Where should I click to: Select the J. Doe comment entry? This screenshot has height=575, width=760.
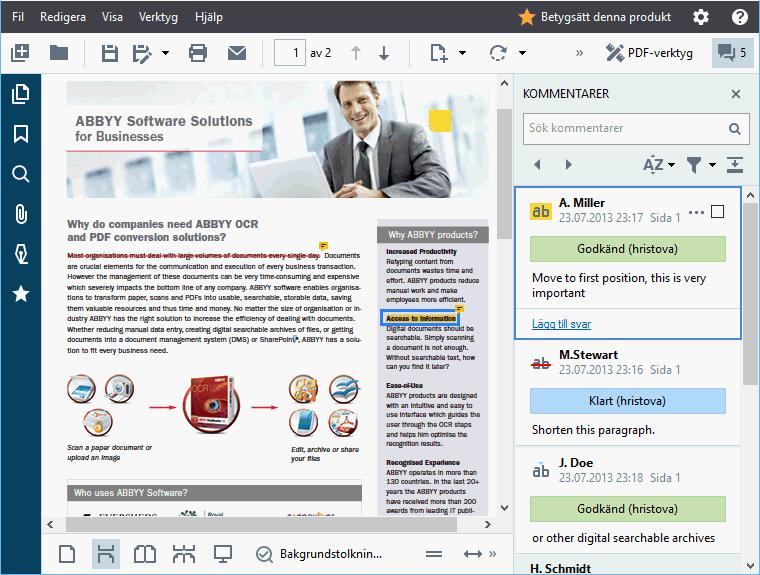tap(628, 500)
